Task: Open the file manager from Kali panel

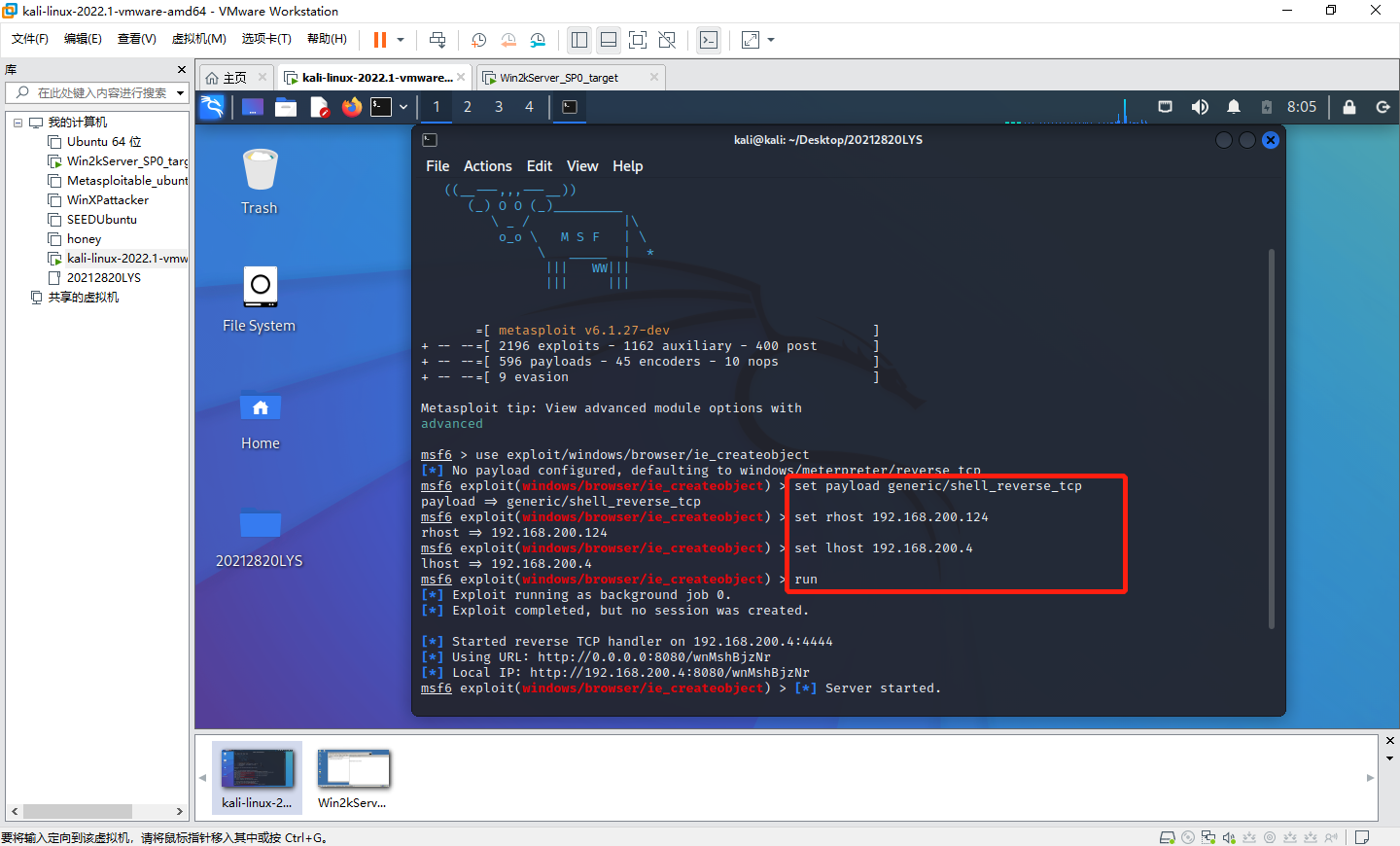Action: pyautogui.click(x=286, y=107)
